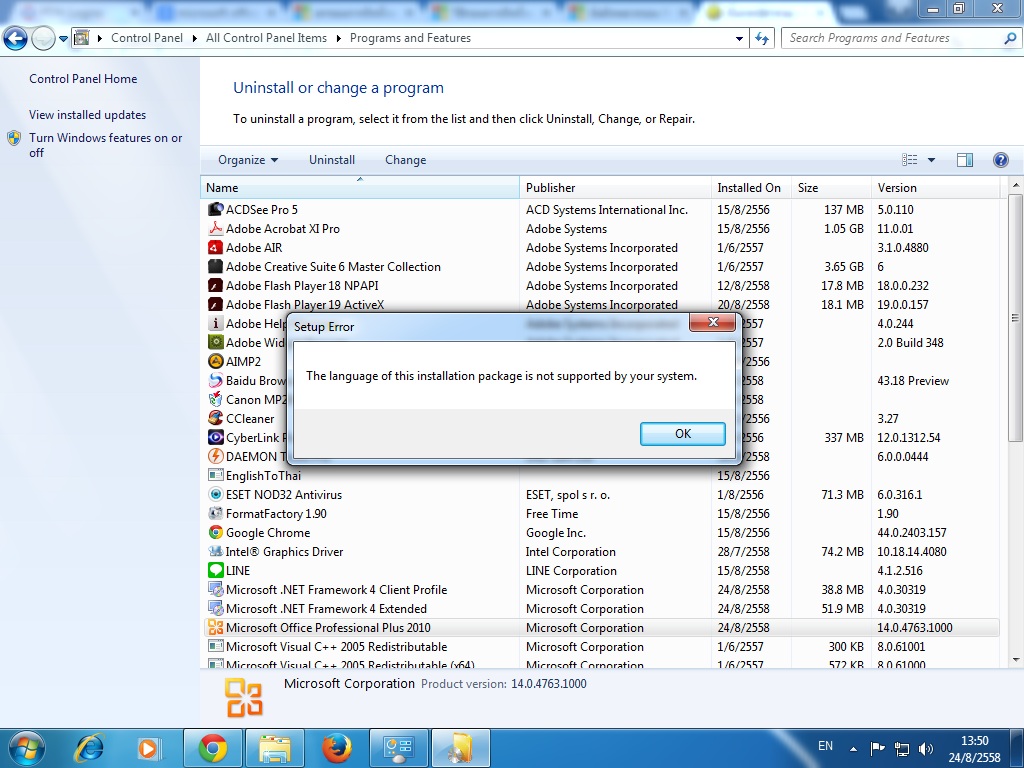Select Adobe AIR icon
1024x768 pixels.
(216, 248)
